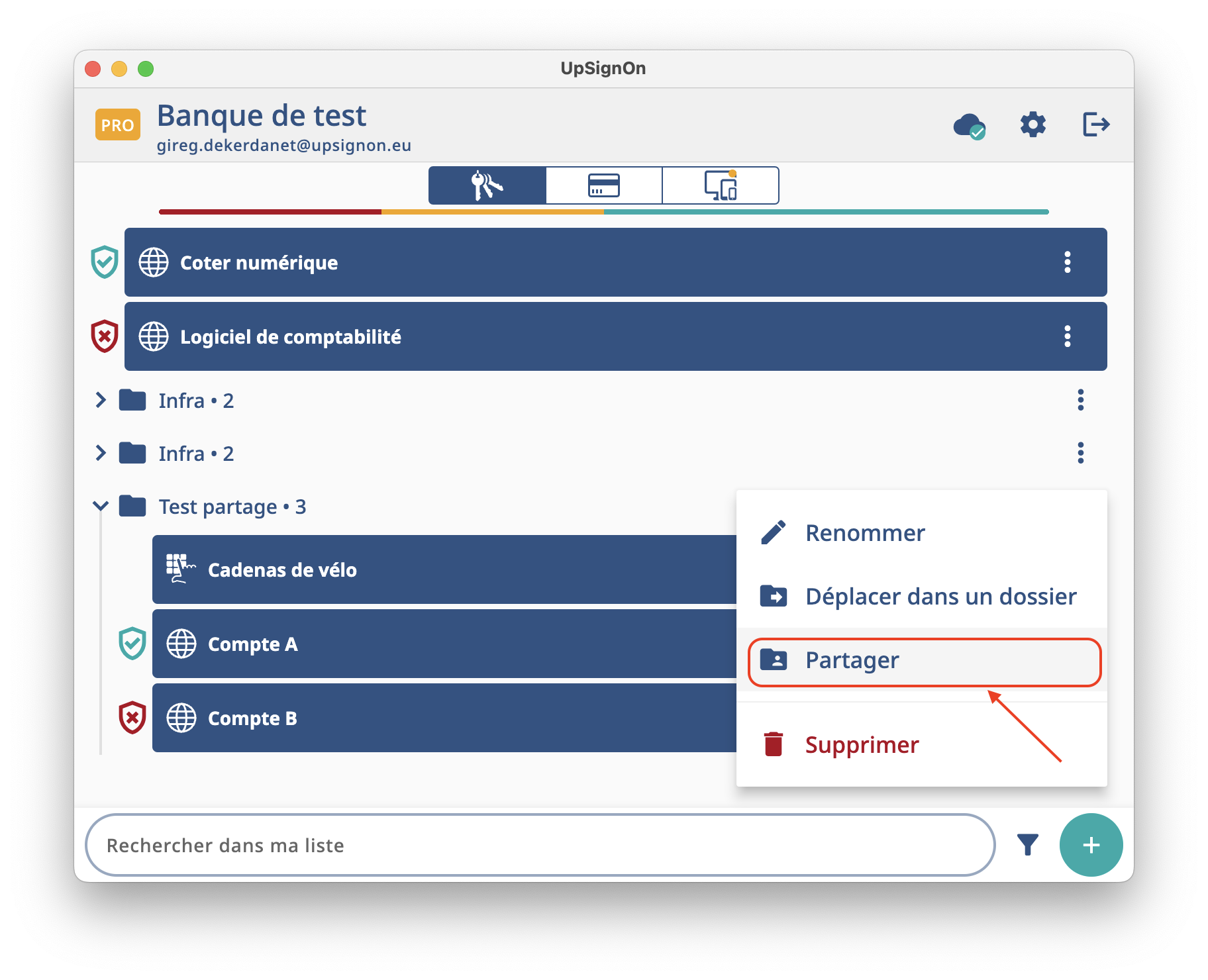
Task: Expand the first Infra folder
Action: [101, 400]
